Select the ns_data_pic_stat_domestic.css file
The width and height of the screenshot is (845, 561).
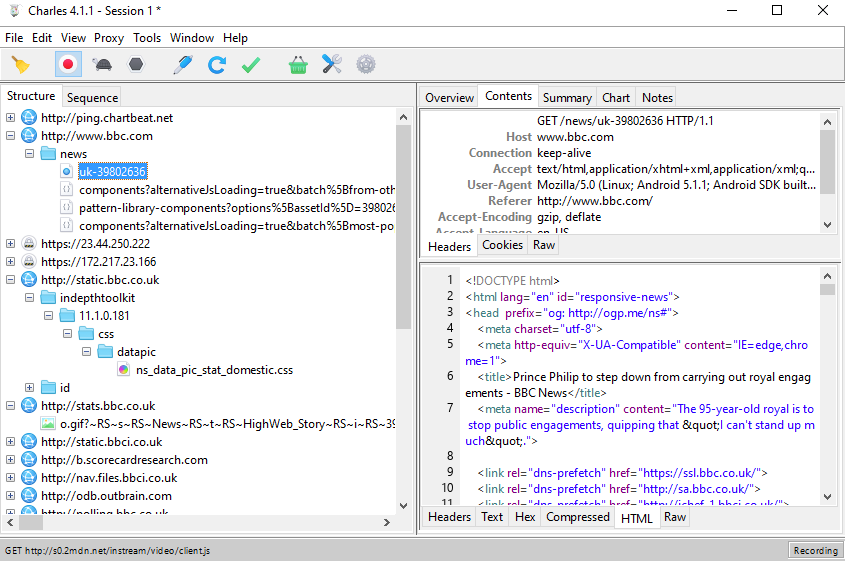coord(214,370)
